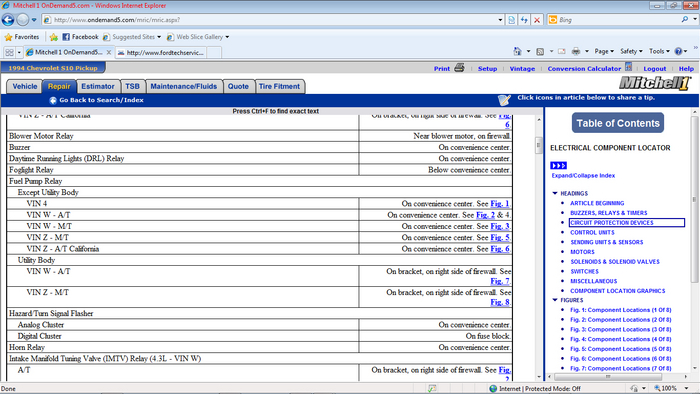Open Fig. 4: Component Locations link
Image resolution: width=700 pixels, height=394 pixels.
pos(621,339)
